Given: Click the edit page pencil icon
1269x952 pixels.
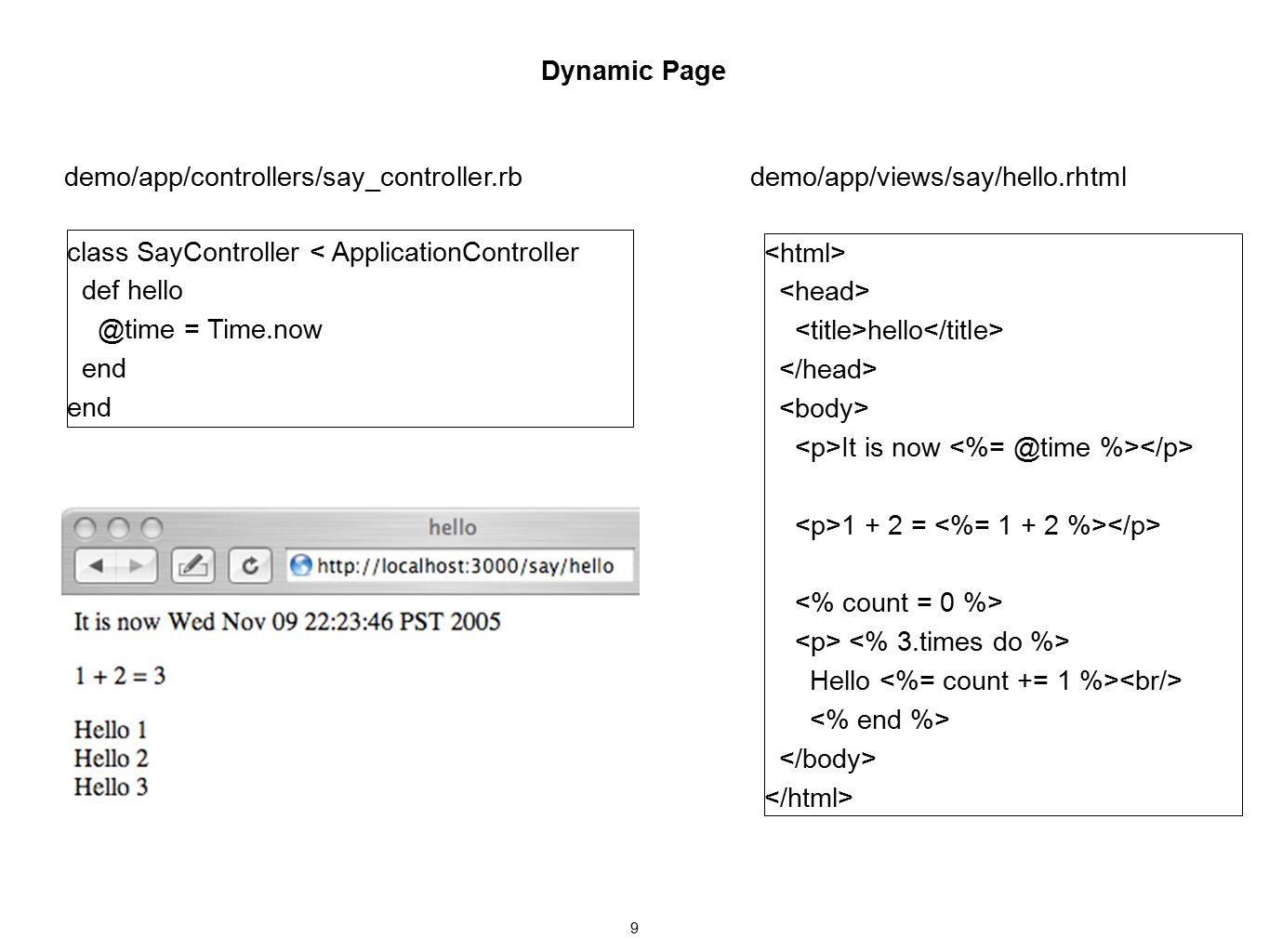Looking at the screenshot, I should click(x=193, y=565).
